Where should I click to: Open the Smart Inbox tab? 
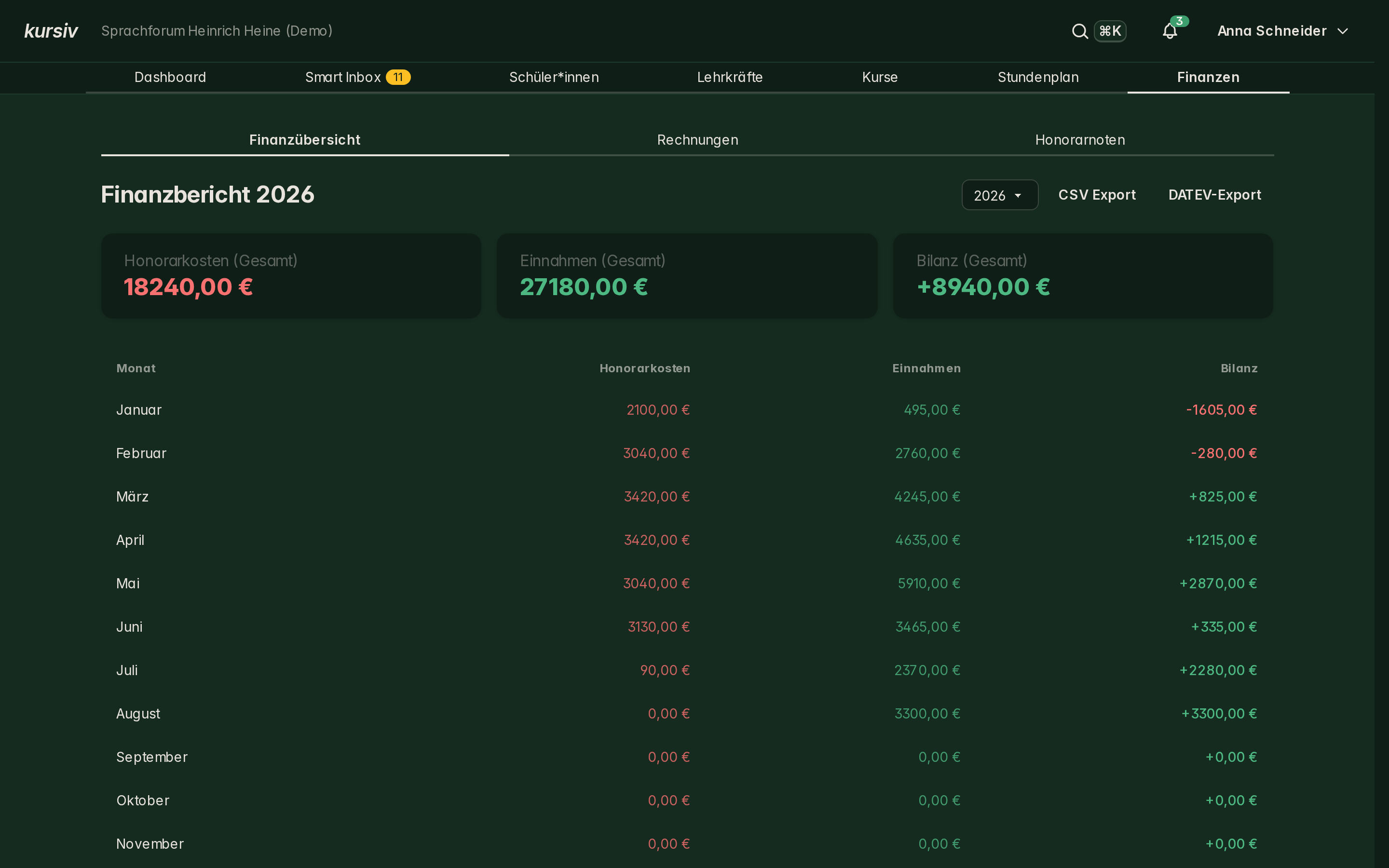357,77
